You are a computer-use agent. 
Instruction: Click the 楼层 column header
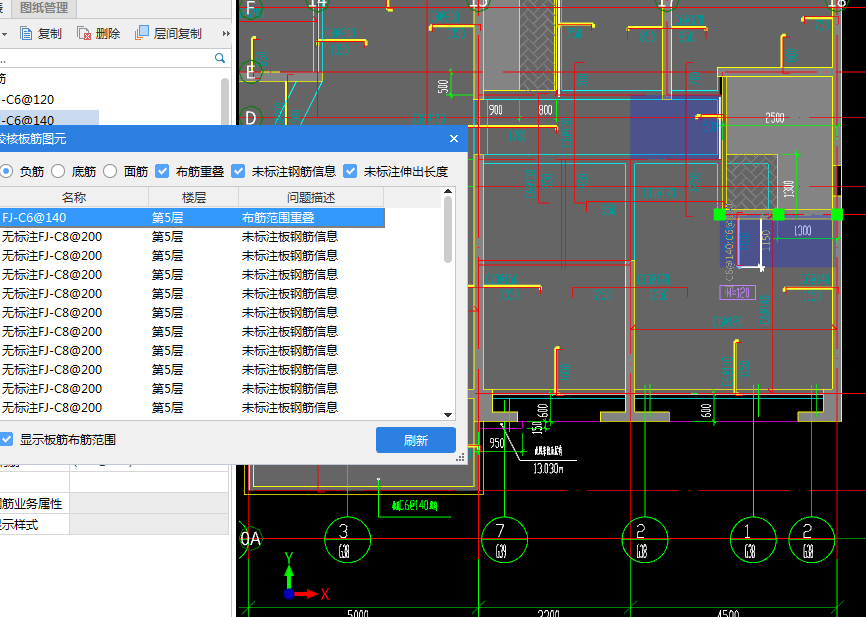(194, 197)
